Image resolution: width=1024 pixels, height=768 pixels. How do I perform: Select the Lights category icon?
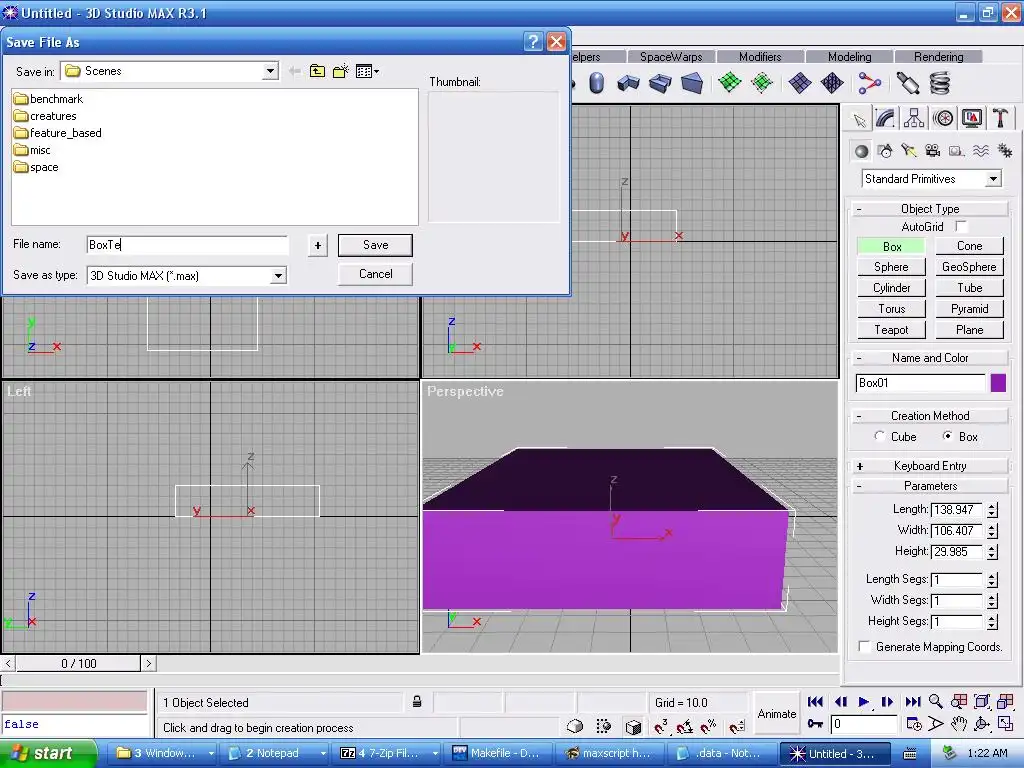908,152
